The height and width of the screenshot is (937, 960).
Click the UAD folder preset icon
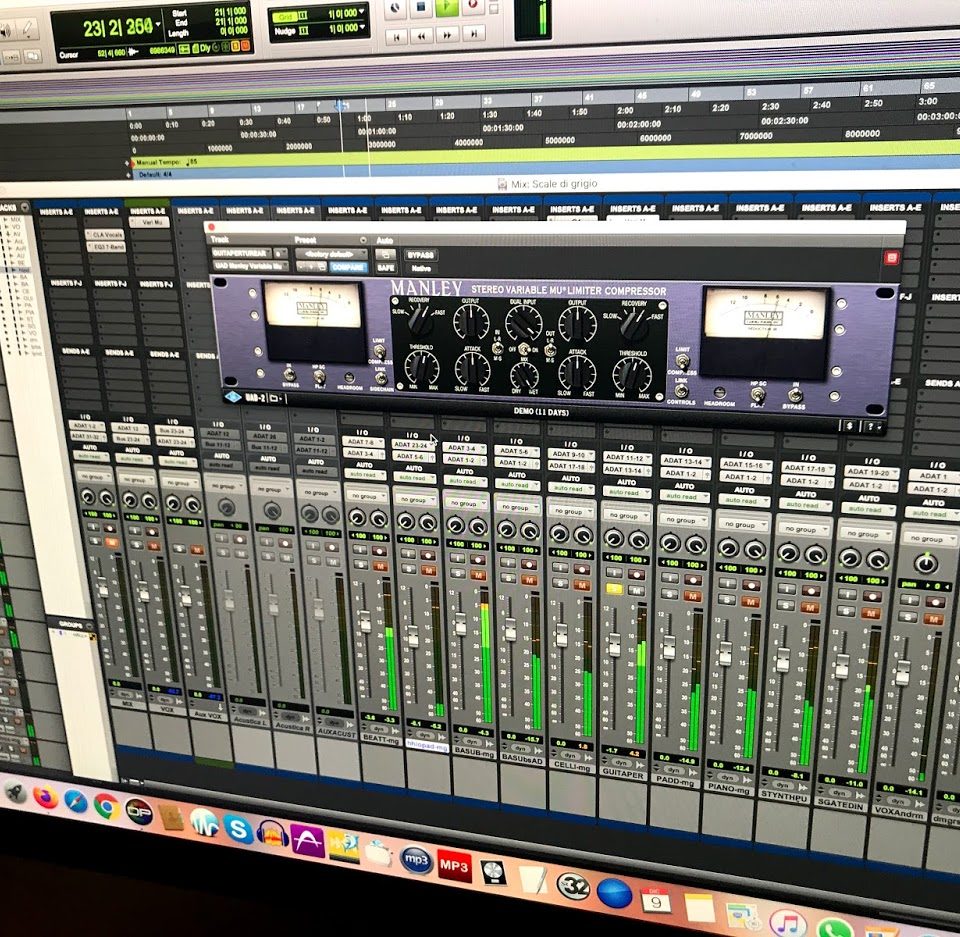274,399
